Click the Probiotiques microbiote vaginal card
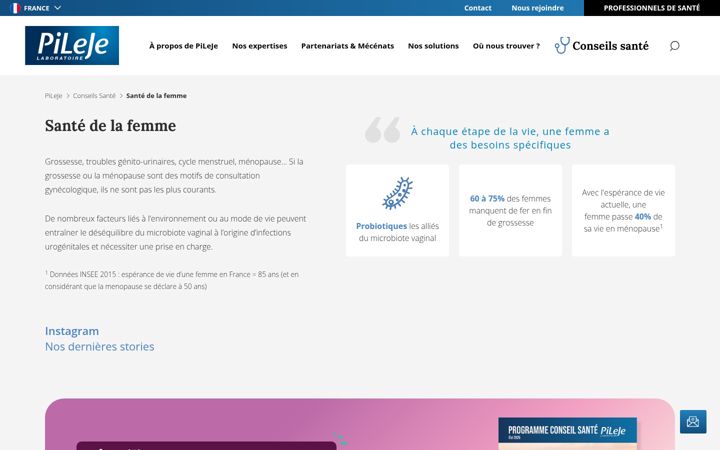 coord(398,210)
